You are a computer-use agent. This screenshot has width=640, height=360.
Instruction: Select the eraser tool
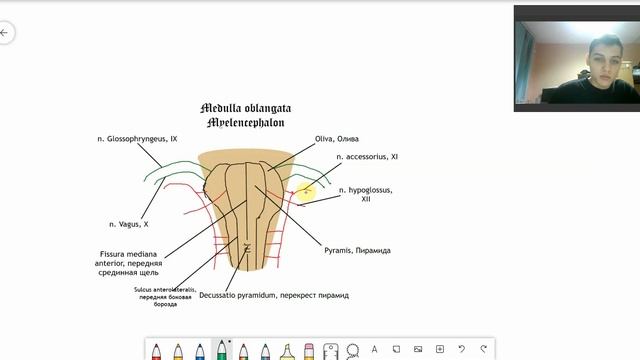[309, 351]
